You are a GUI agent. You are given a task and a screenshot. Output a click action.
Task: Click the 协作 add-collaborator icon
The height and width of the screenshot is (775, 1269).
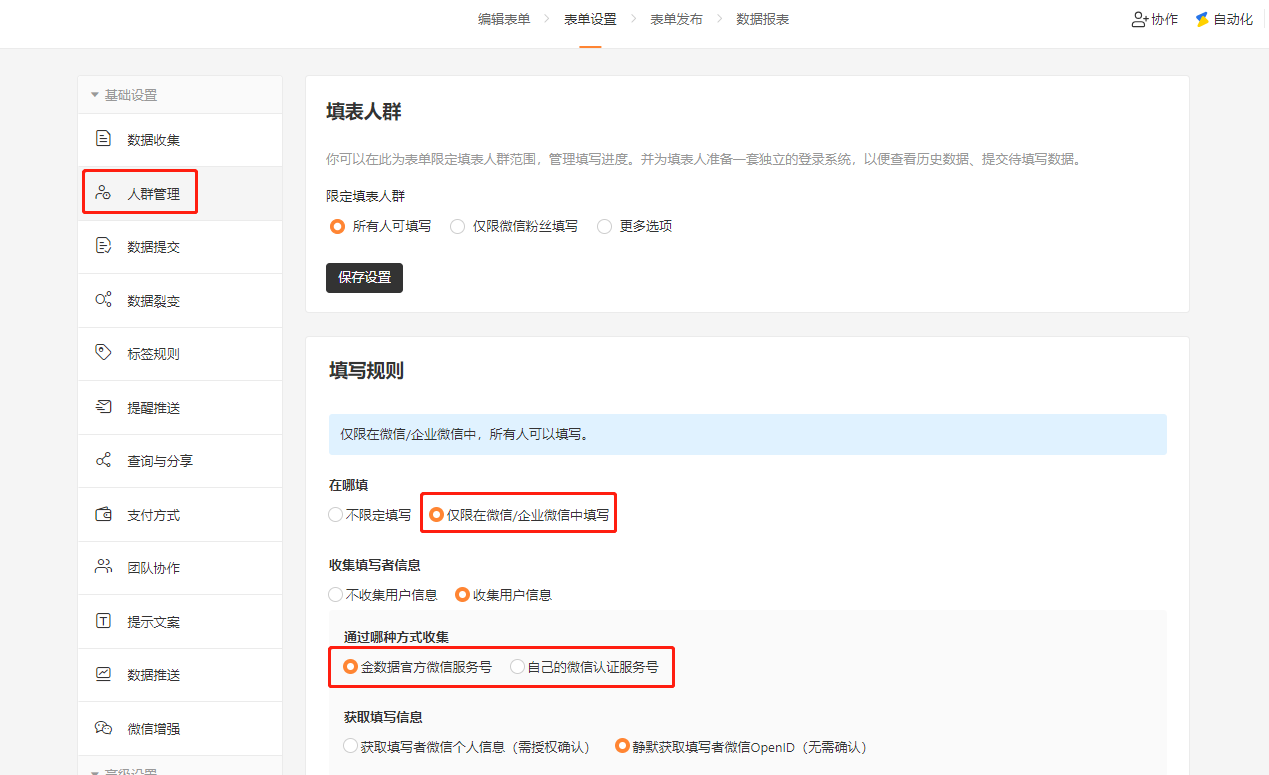click(1140, 19)
